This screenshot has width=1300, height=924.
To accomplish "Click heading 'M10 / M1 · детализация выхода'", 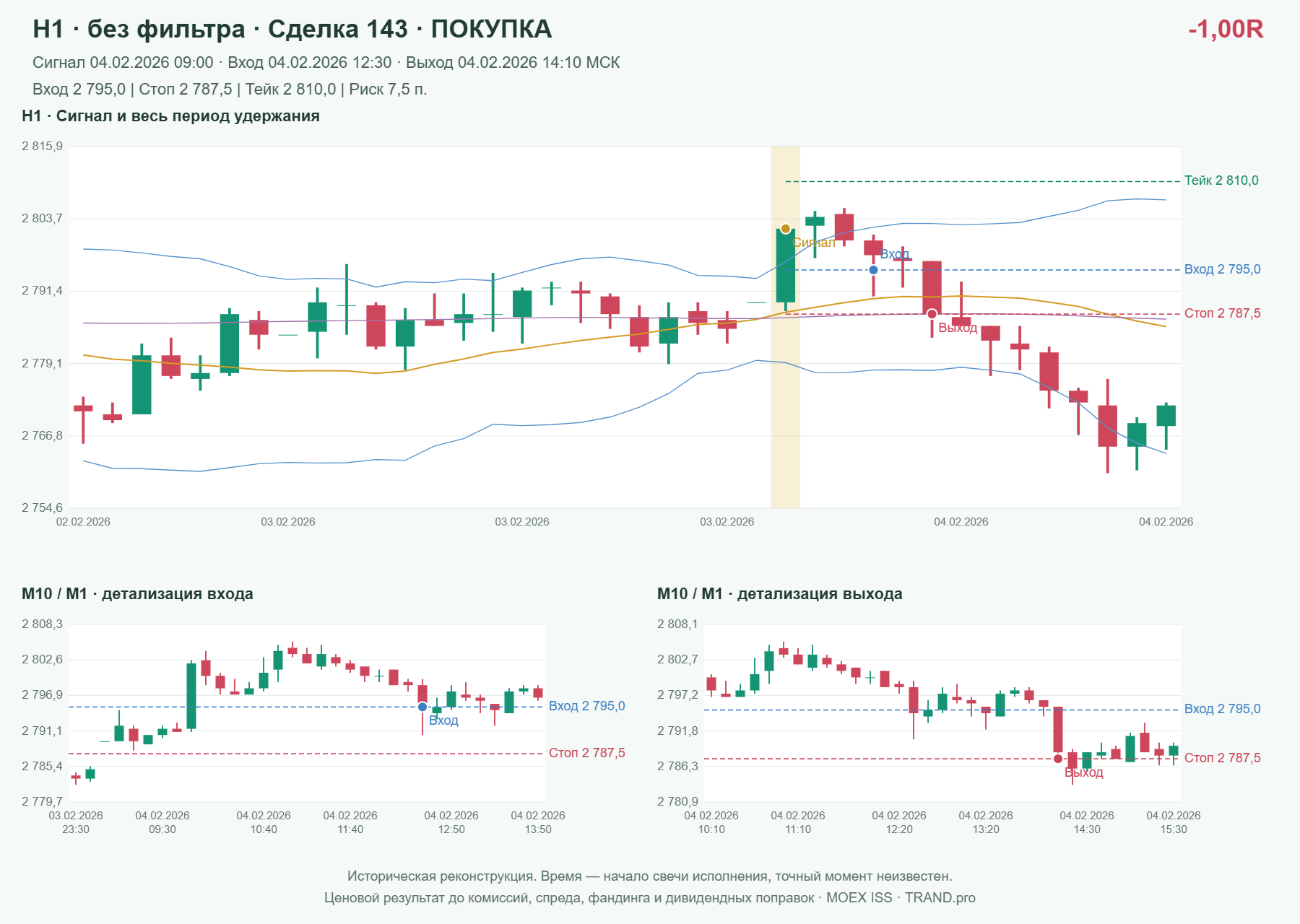I will 780,594.
